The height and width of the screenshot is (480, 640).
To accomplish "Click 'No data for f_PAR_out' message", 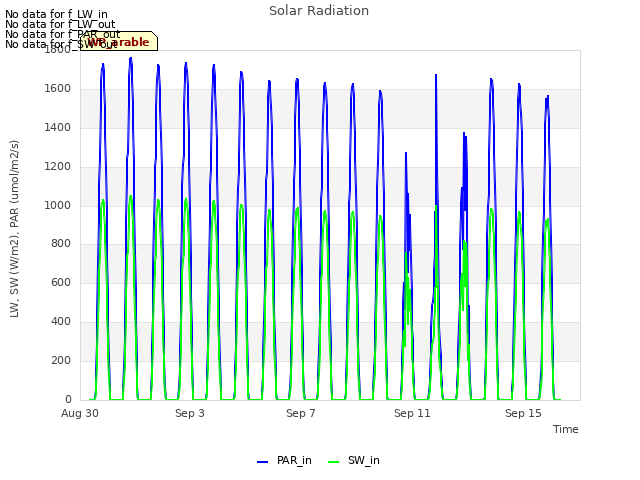I will click(x=62, y=34).
